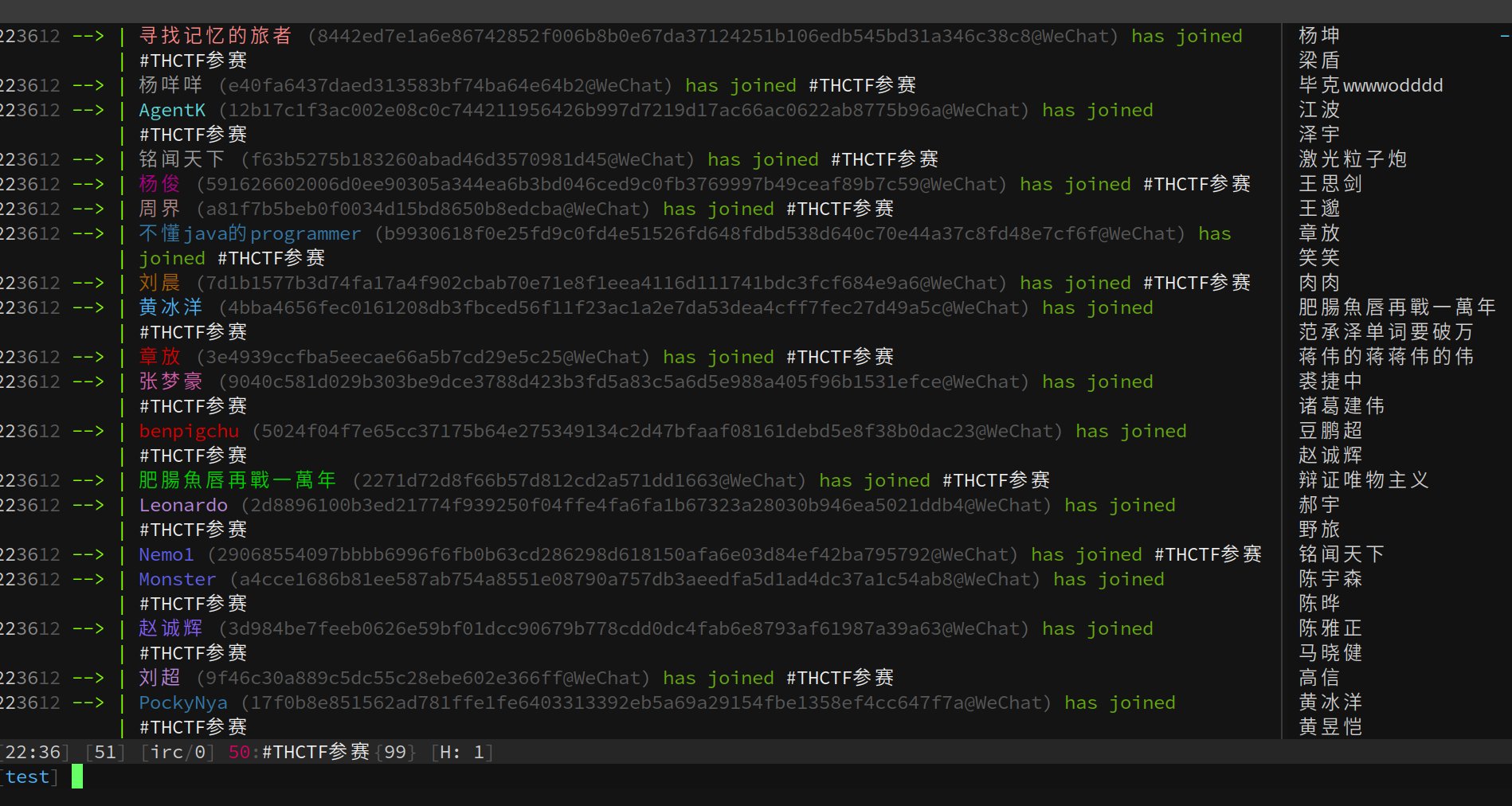Select 辩证唯物主义 in the nicklist
The width and height of the screenshot is (1512, 806).
tap(1364, 480)
